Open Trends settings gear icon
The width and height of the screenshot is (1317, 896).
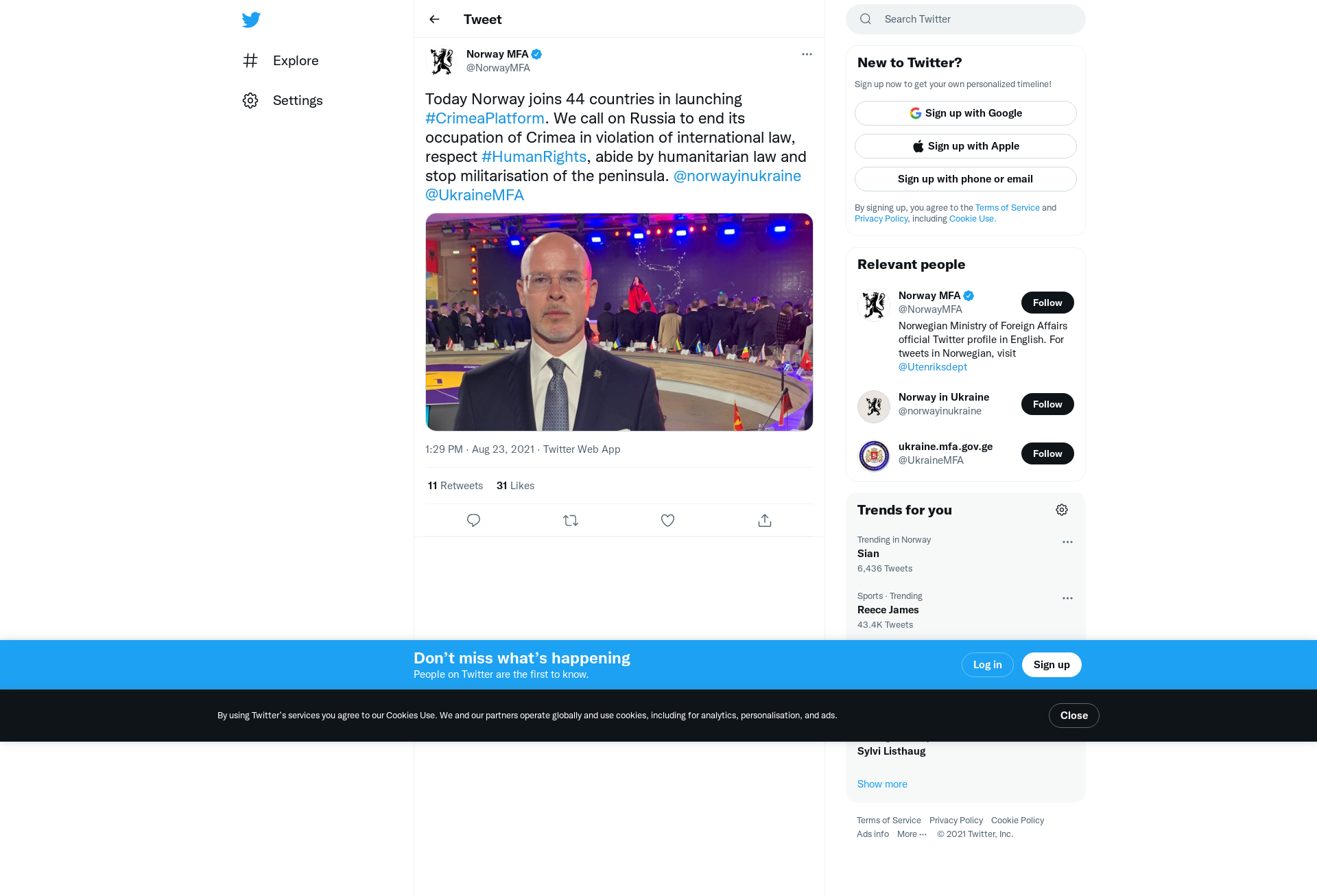1062,510
